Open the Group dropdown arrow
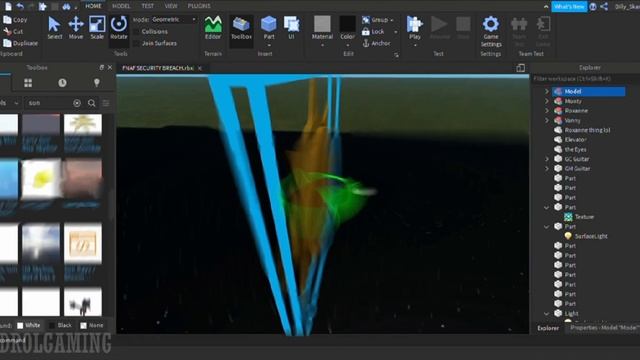Screen dimensions: 640x360 (x=392, y=20)
